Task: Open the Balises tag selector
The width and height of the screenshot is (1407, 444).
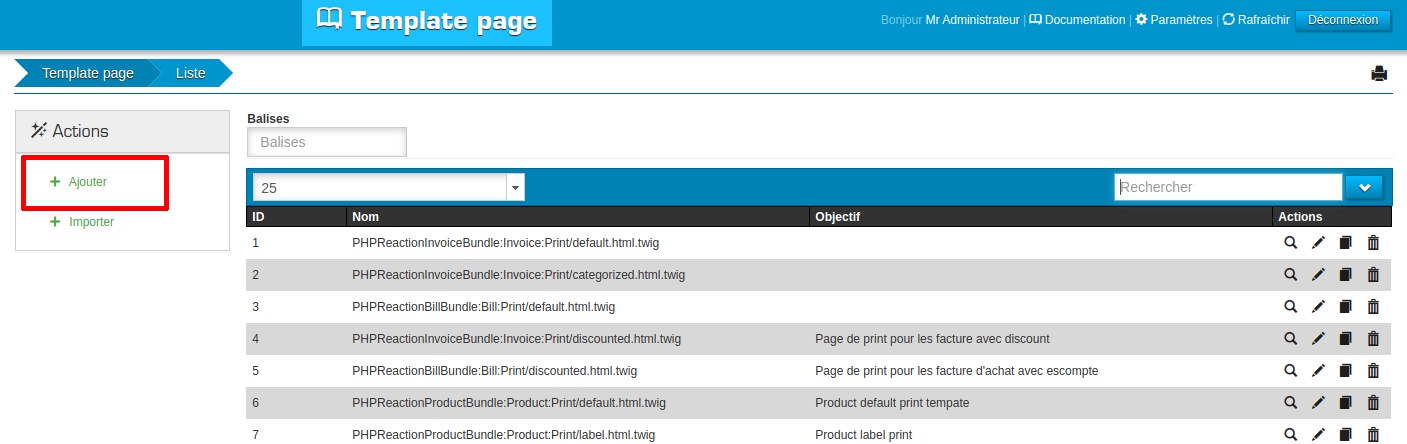Action: click(327, 142)
